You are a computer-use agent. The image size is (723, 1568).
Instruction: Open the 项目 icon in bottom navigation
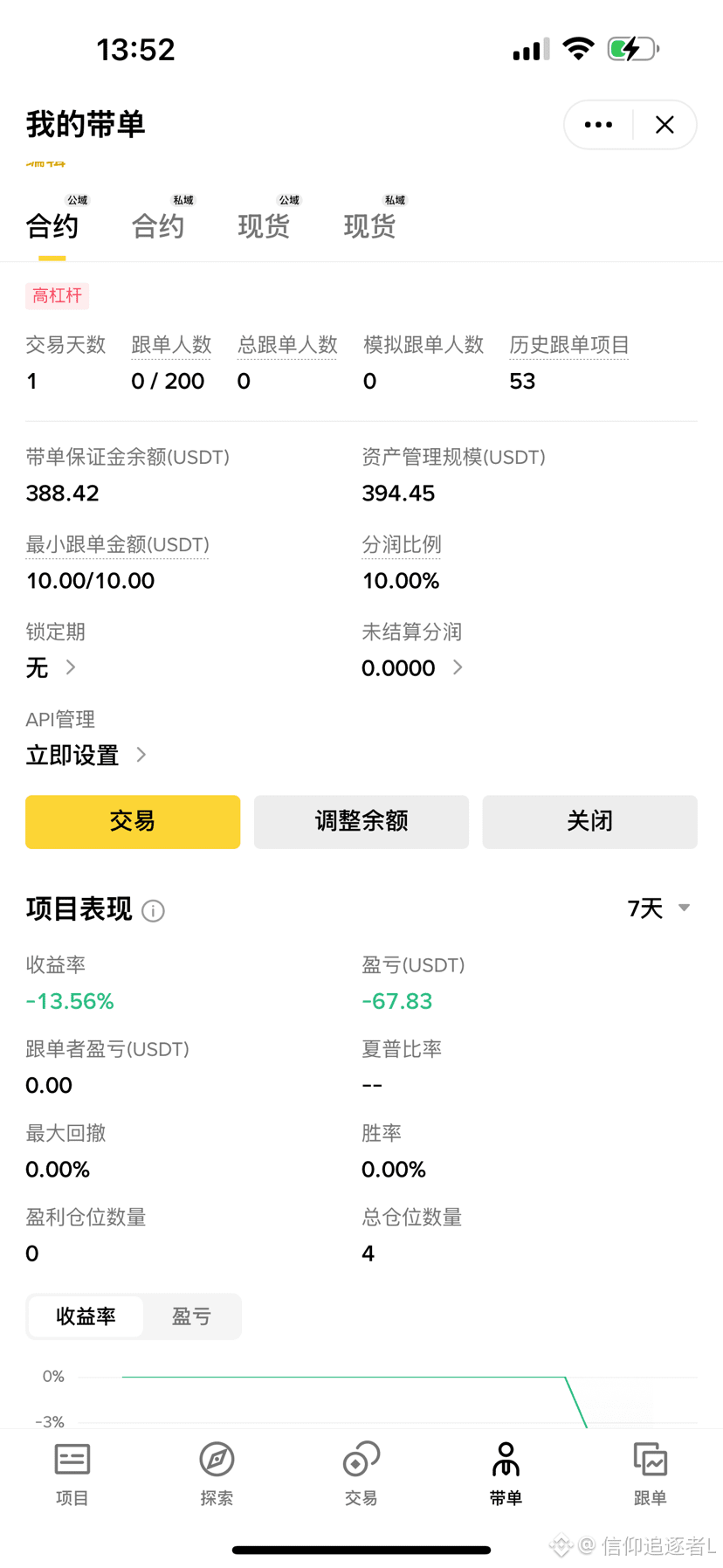tap(72, 1461)
